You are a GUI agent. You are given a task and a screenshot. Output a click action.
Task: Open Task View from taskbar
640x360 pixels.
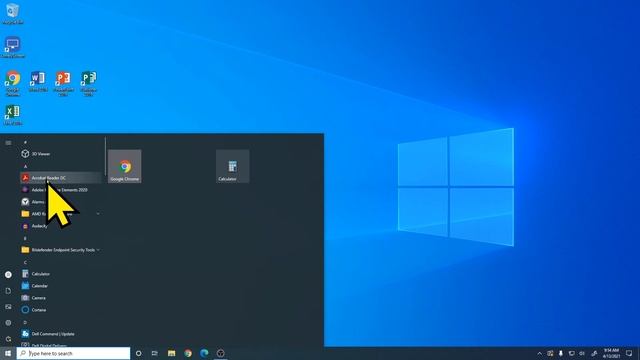155,353
